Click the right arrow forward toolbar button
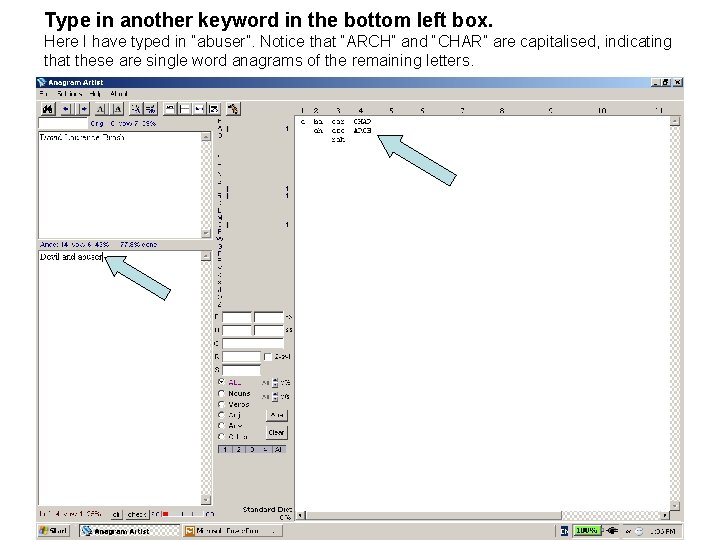This screenshot has width=720, height=540. pyautogui.click(x=83, y=109)
